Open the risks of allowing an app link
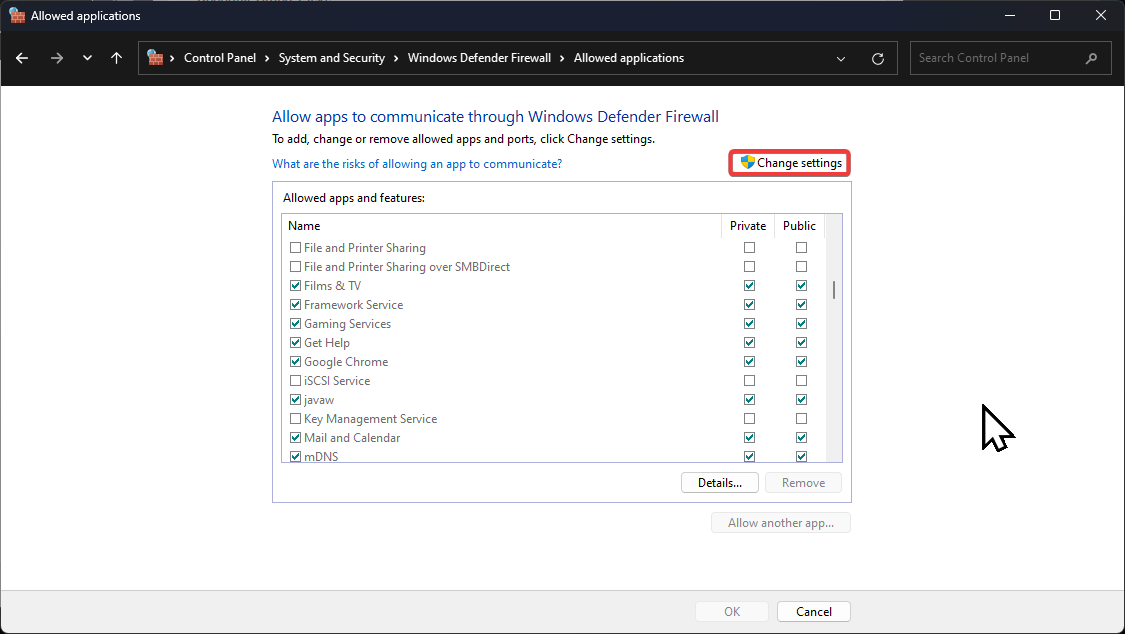The width and height of the screenshot is (1125, 634). pyautogui.click(x=417, y=164)
